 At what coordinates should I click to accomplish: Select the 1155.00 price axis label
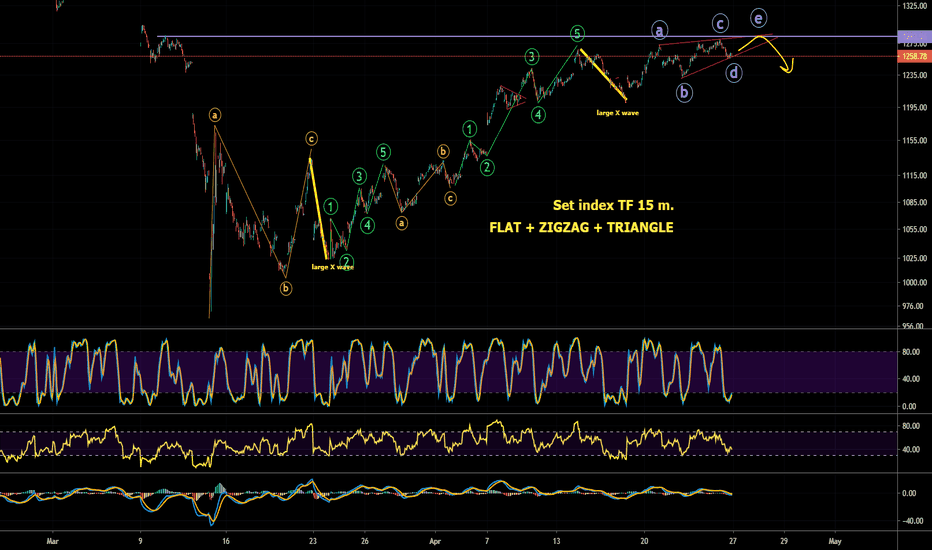pyautogui.click(x=914, y=141)
